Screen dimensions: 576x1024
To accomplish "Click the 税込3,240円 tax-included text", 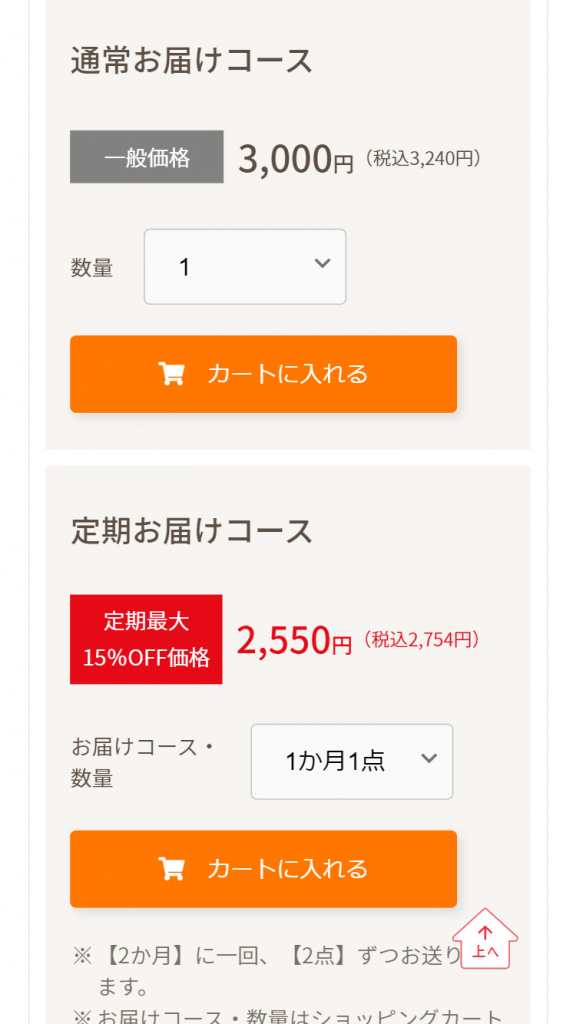I will 423,159.
